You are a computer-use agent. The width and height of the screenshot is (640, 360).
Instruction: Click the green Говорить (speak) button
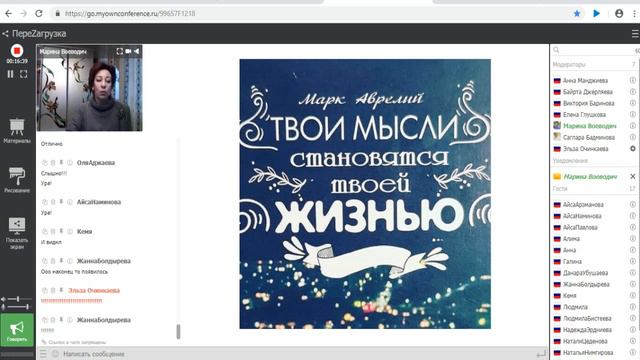(17, 330)
